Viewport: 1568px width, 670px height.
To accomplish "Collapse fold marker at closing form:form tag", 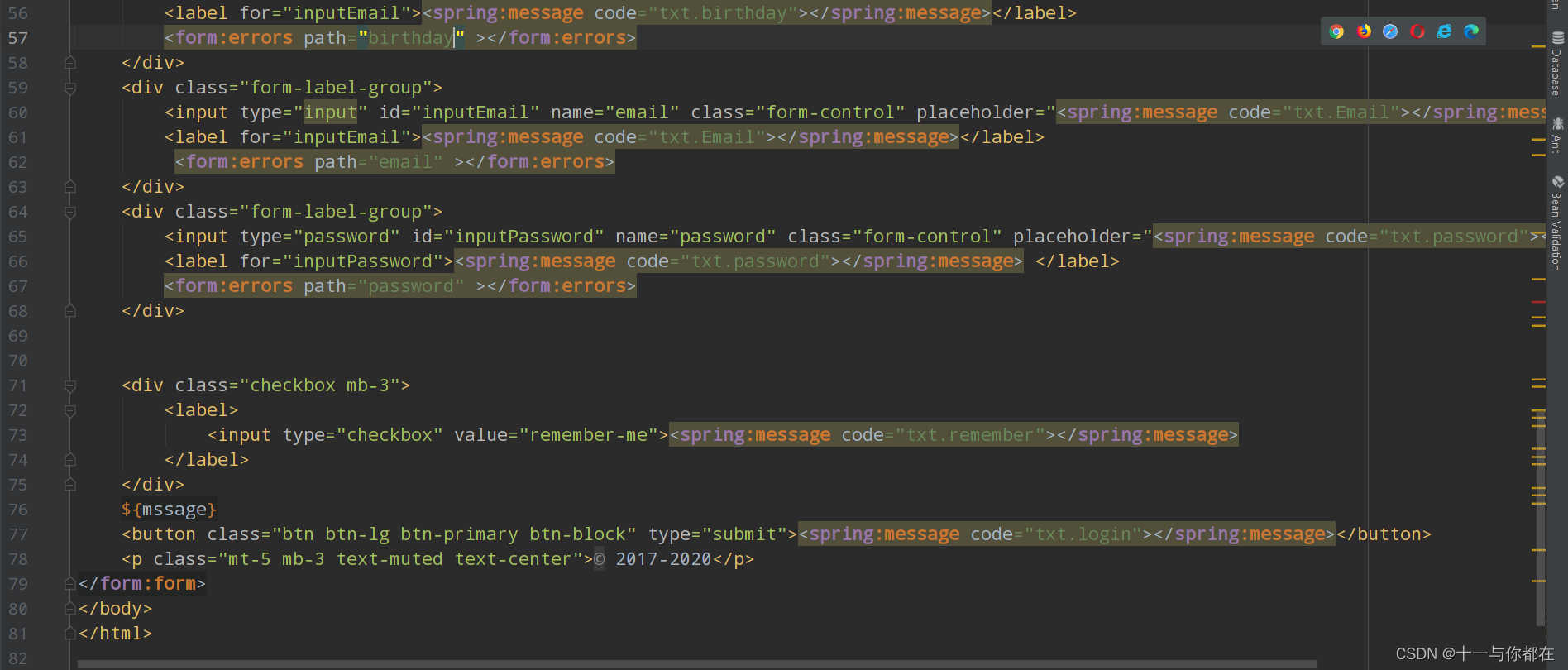I will tap(70, 584).
